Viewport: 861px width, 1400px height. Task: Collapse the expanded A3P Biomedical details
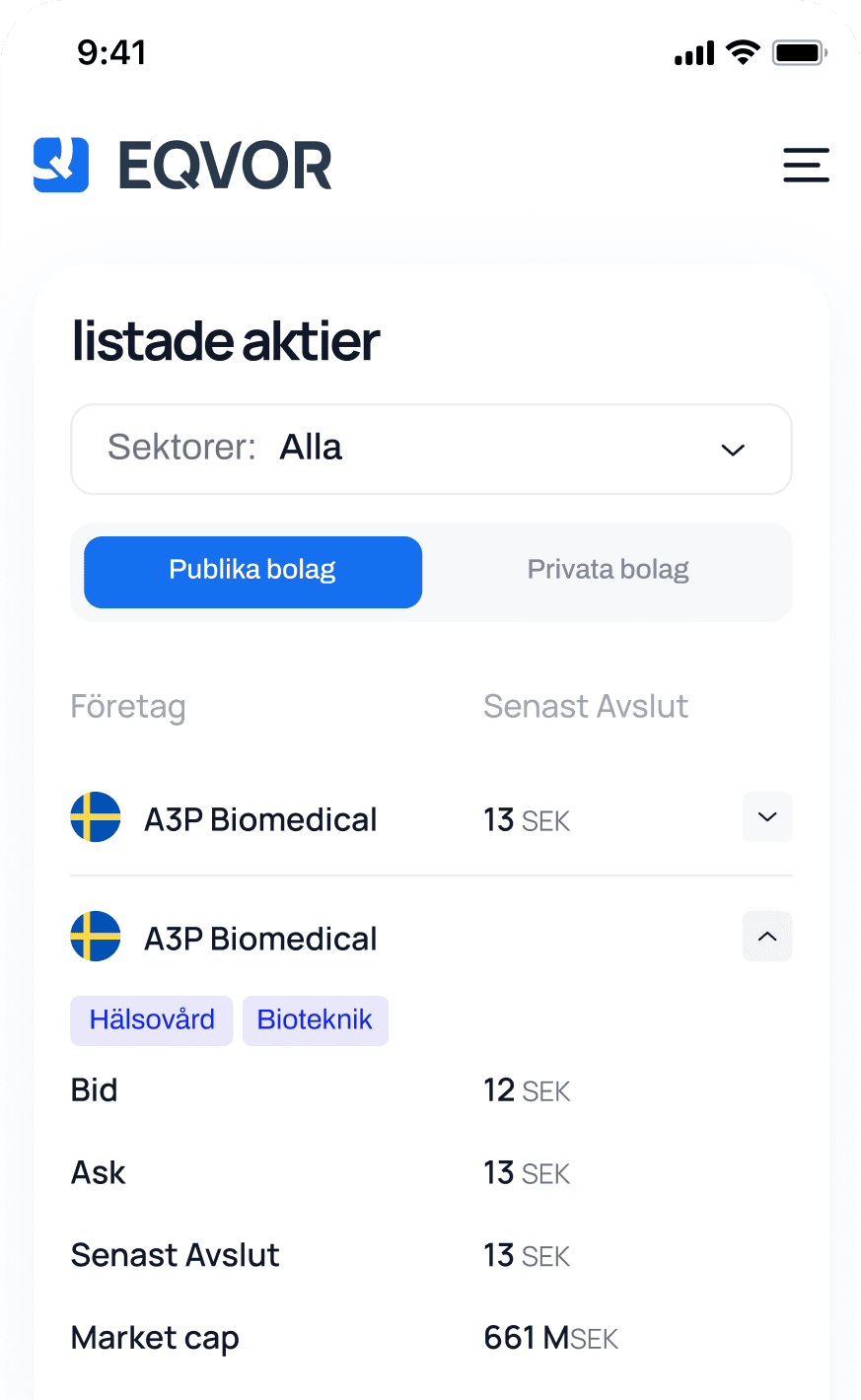point(767,937)
